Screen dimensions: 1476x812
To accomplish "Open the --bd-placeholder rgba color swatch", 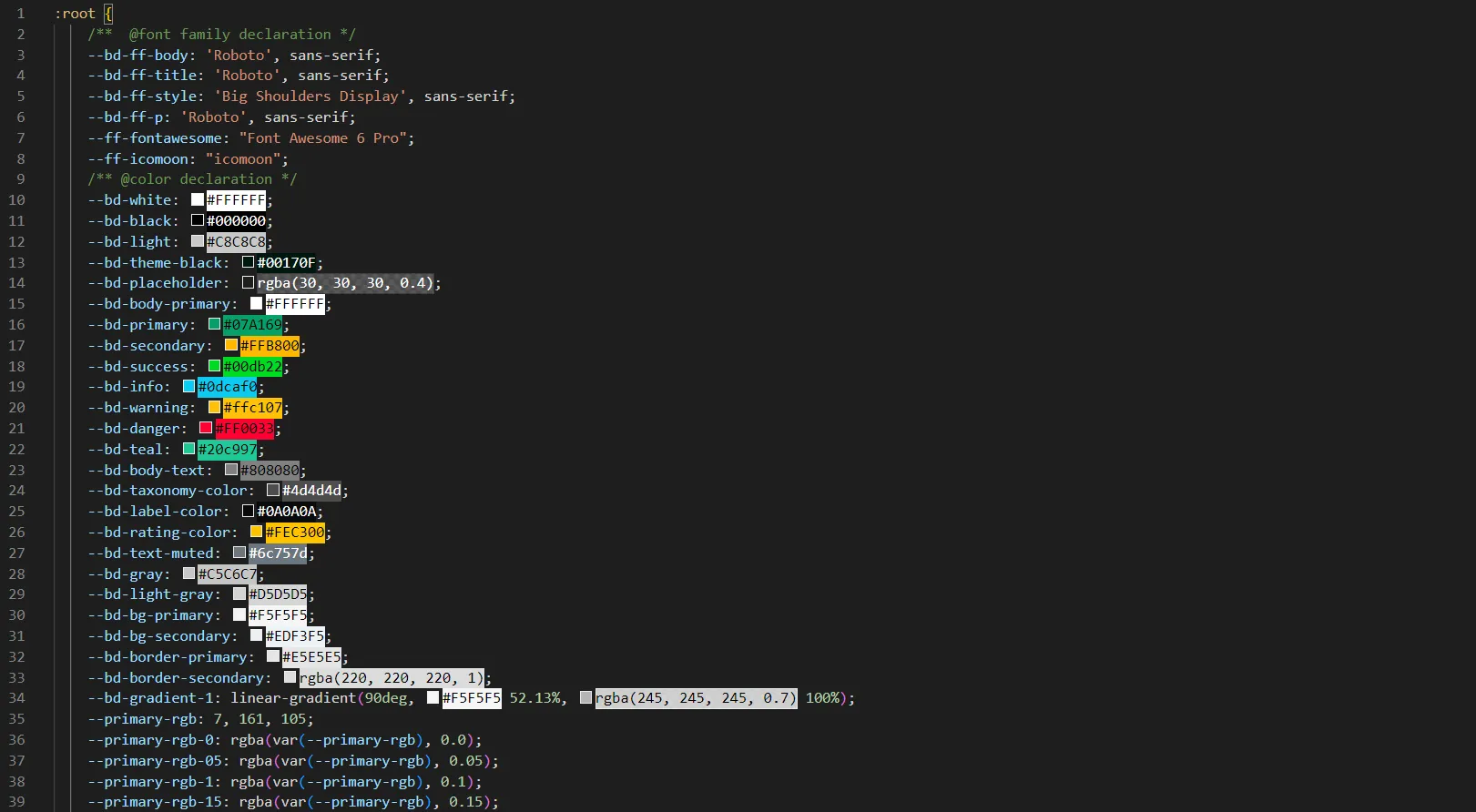I will (x=248, y=283).
